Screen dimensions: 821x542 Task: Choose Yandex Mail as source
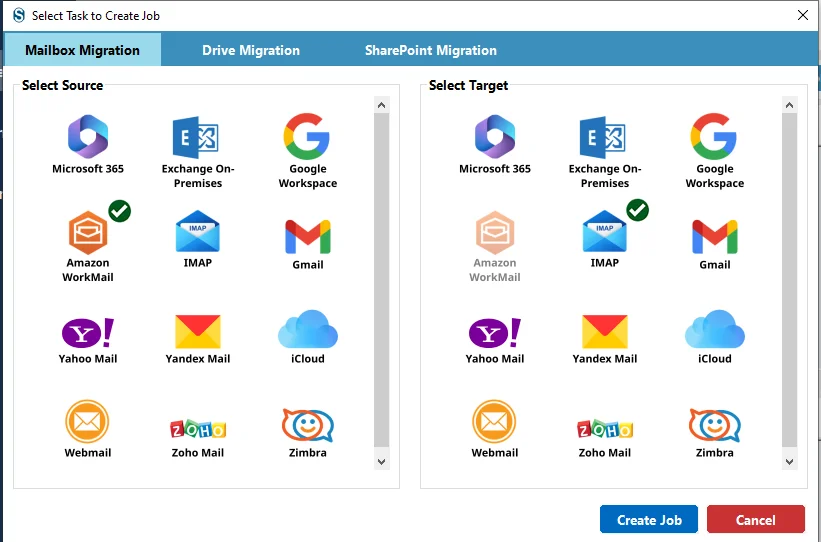(x=198, y=339)
